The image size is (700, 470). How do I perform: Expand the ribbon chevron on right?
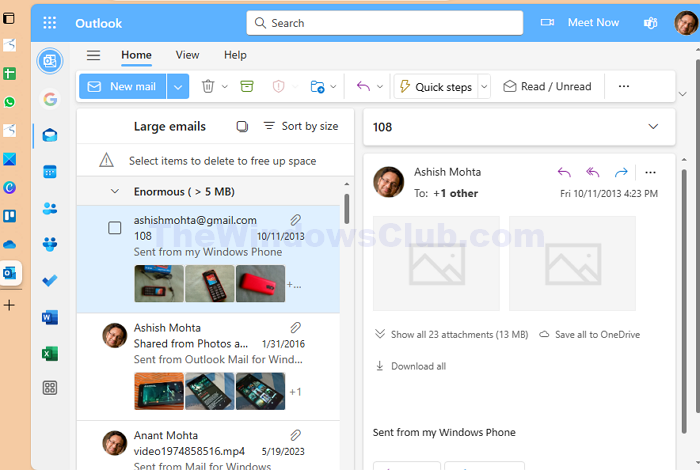point(683,94)
